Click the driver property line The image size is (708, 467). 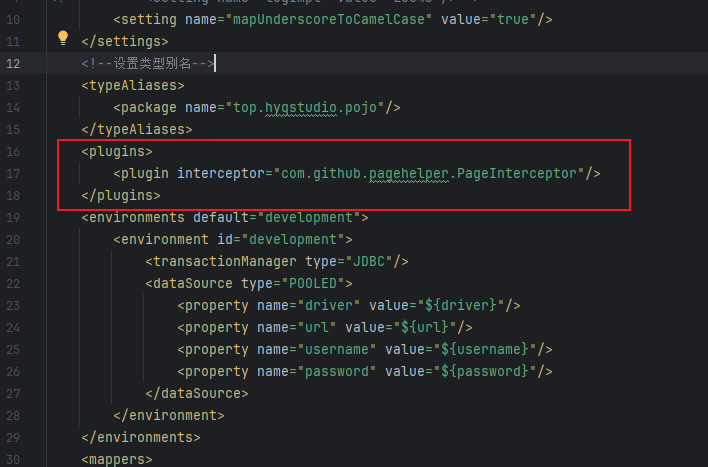pos(349,306)
